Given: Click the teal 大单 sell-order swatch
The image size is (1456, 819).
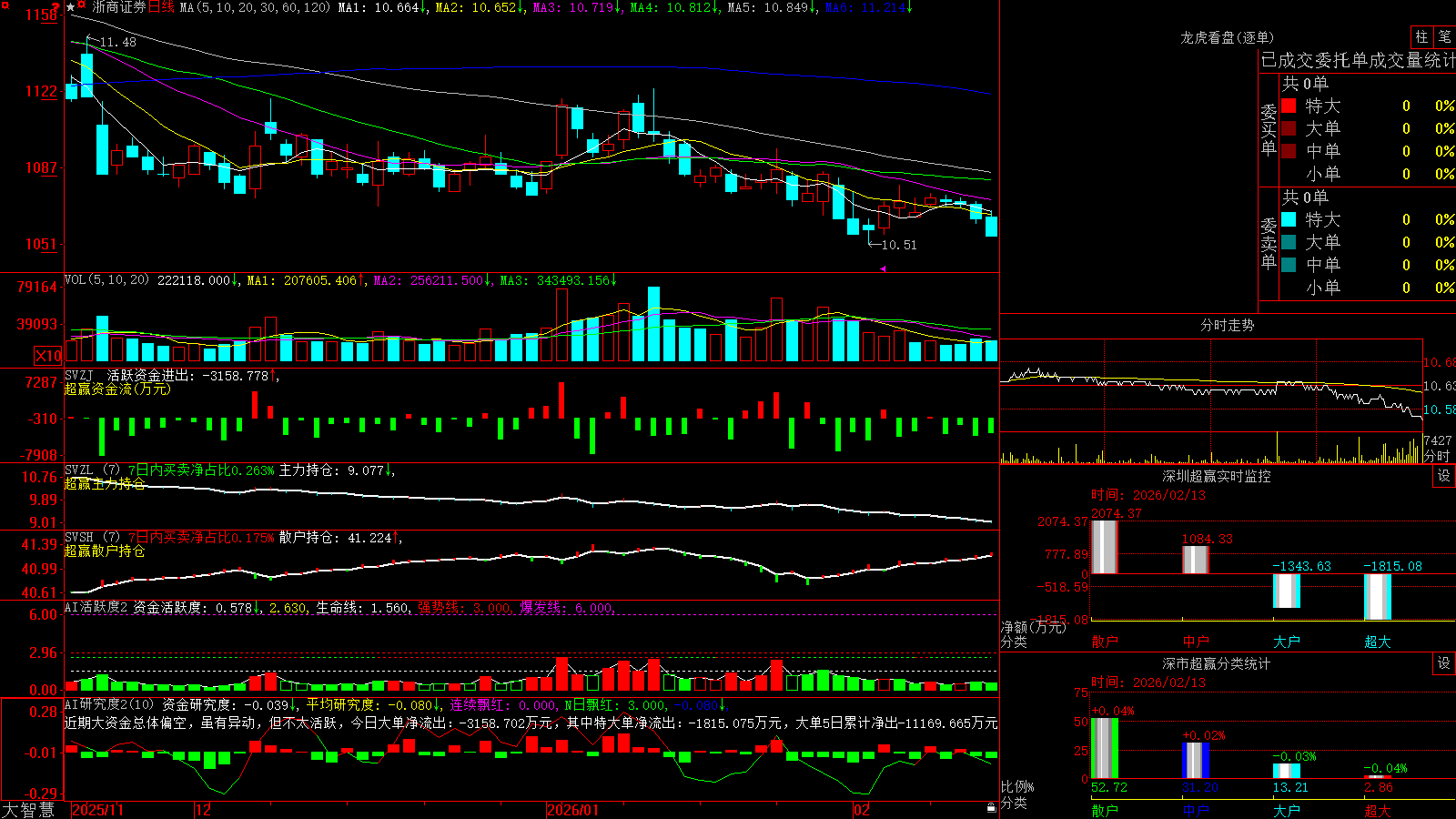Looking at the screenshot, I should (x=1289, y=242).
